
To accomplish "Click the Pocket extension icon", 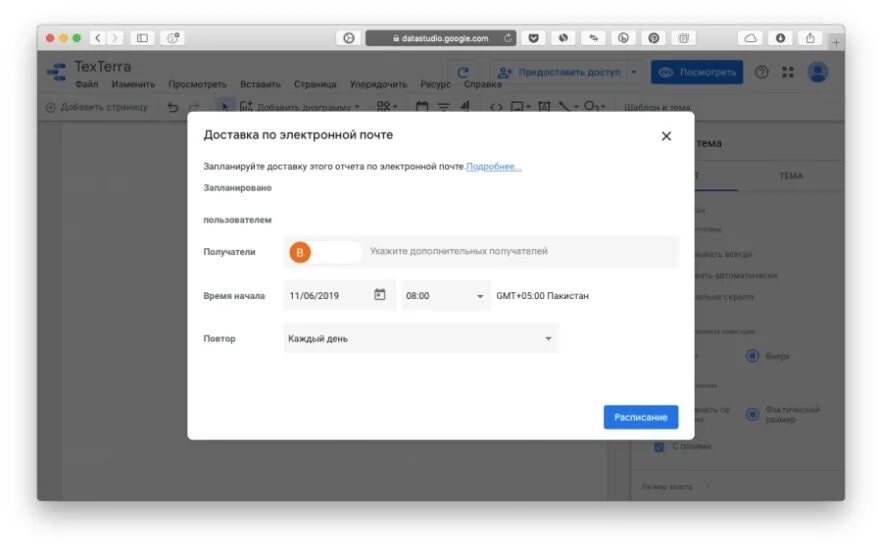I will click(533, 38).
